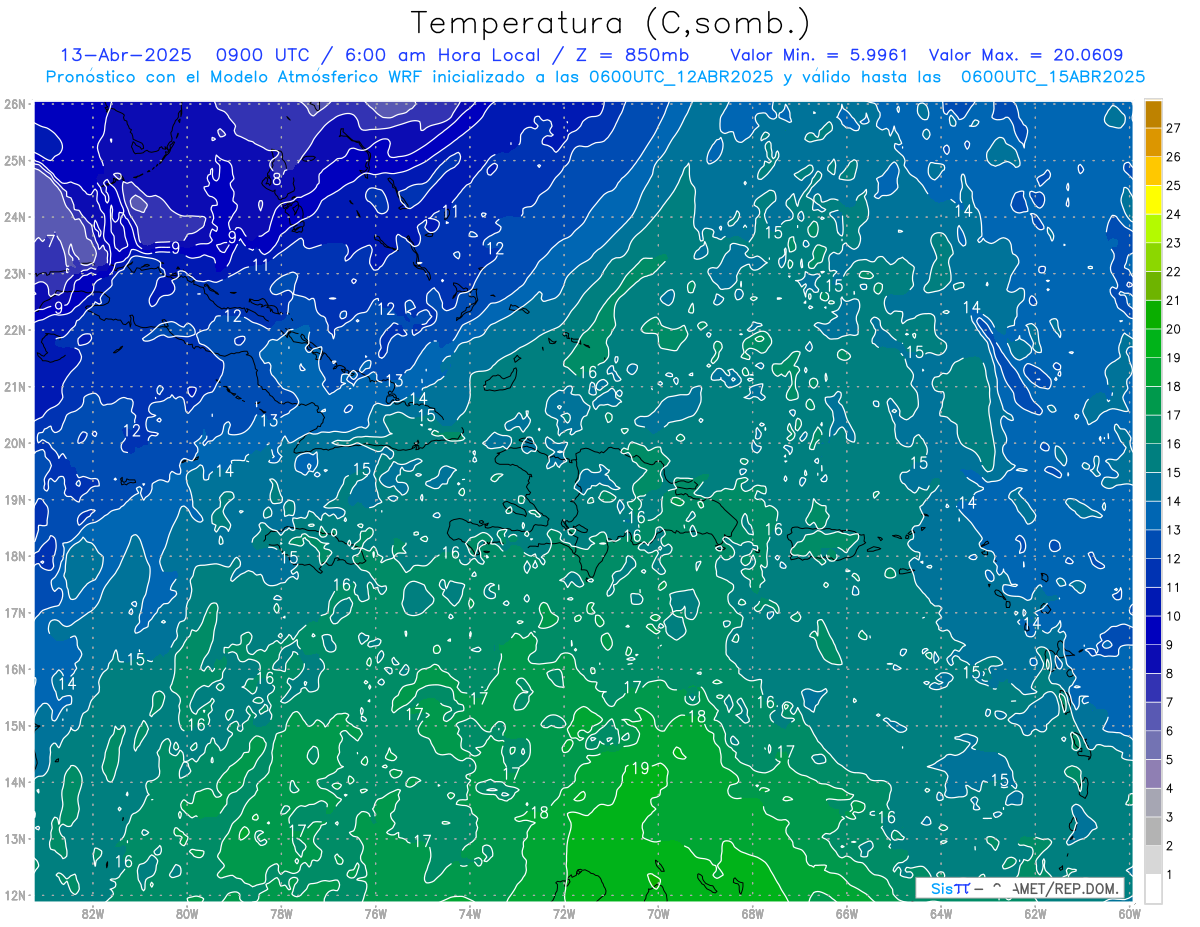Click the '13N' latitude axis label

[14, 839]
